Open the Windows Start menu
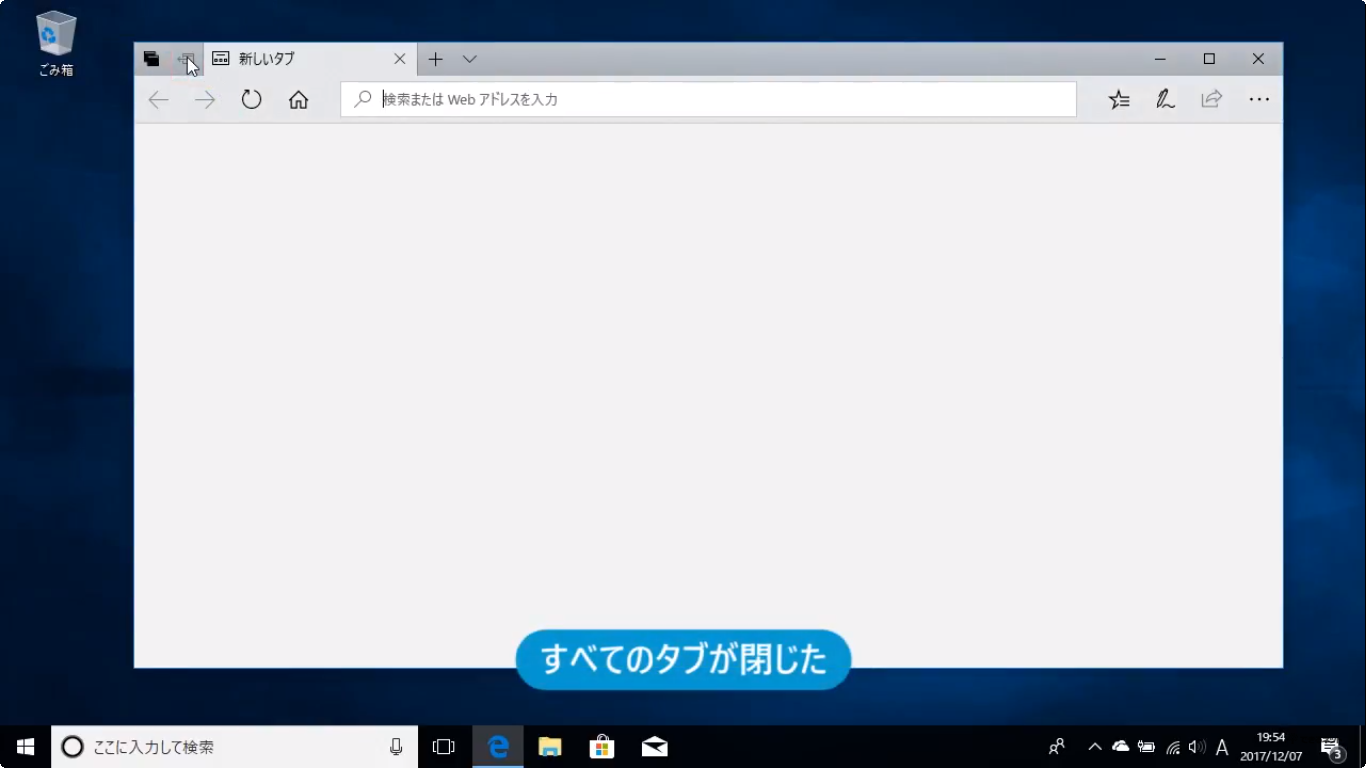 tap(25, 747)
